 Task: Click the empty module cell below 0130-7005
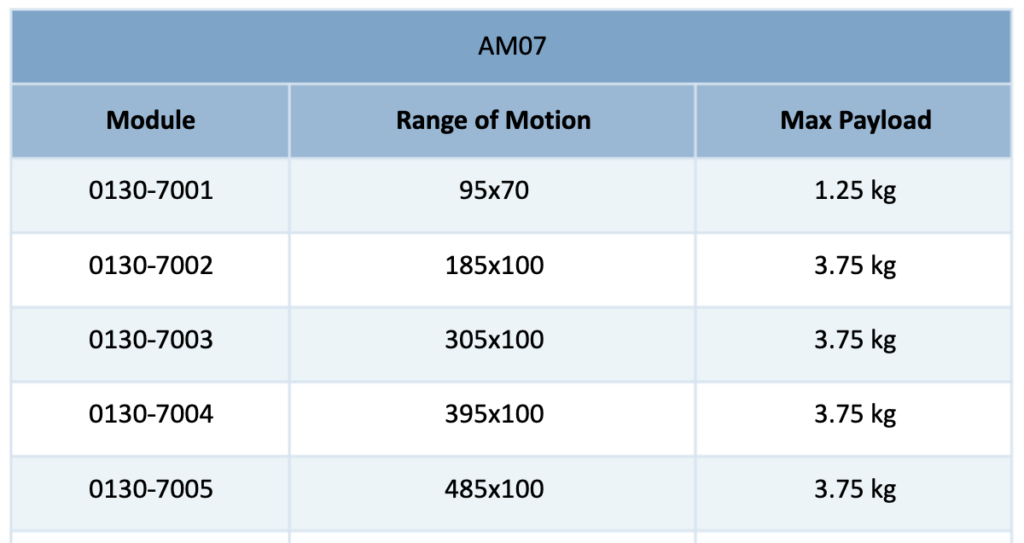150,537
